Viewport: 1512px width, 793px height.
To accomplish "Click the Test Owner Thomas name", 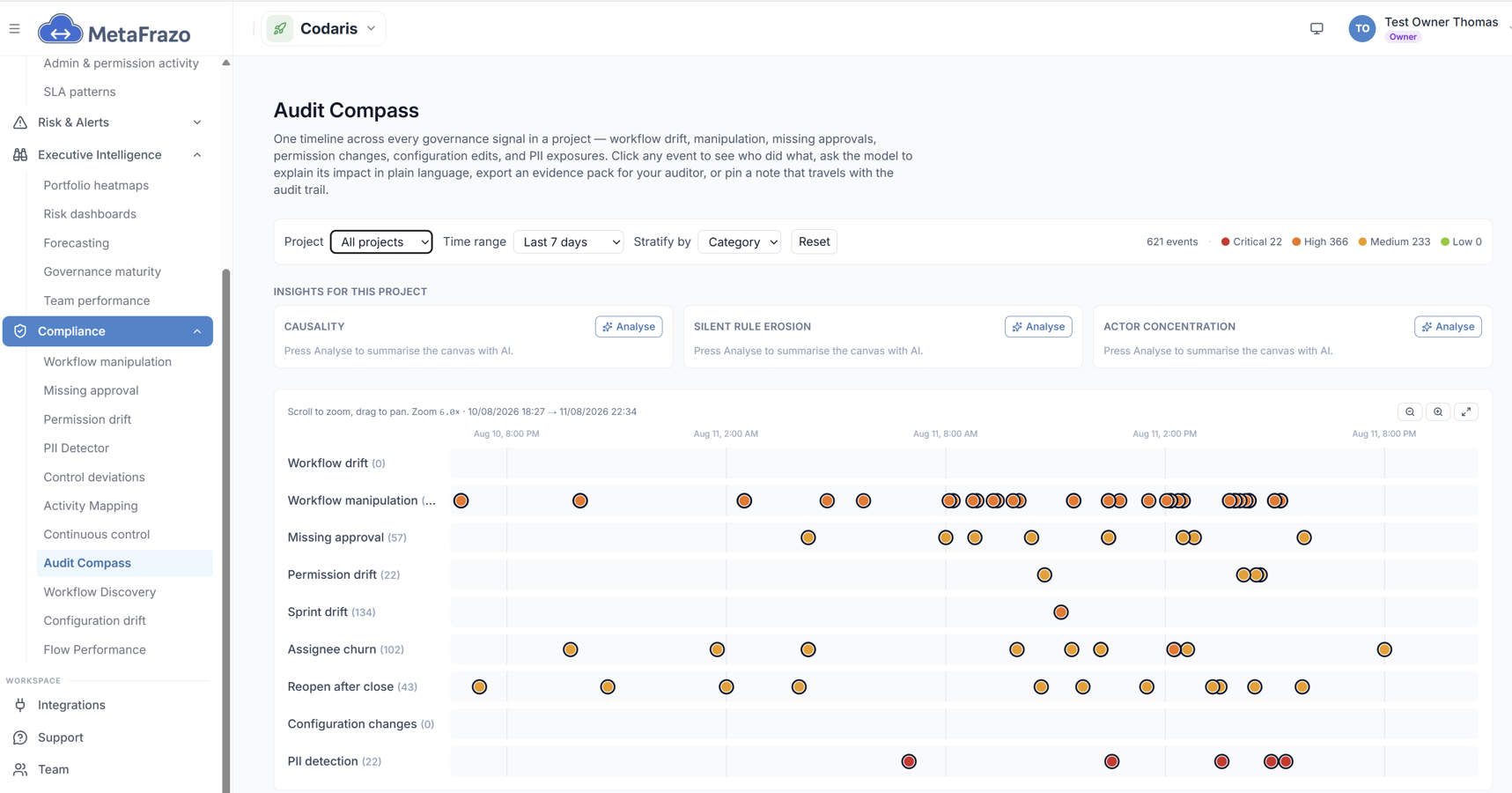I will [1441, 22].
